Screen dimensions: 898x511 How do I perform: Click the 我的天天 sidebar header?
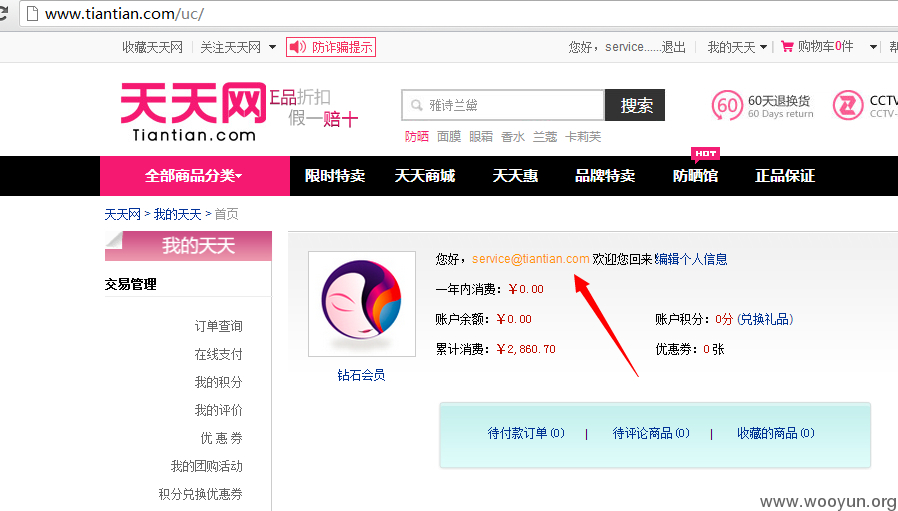coord(188,246)
